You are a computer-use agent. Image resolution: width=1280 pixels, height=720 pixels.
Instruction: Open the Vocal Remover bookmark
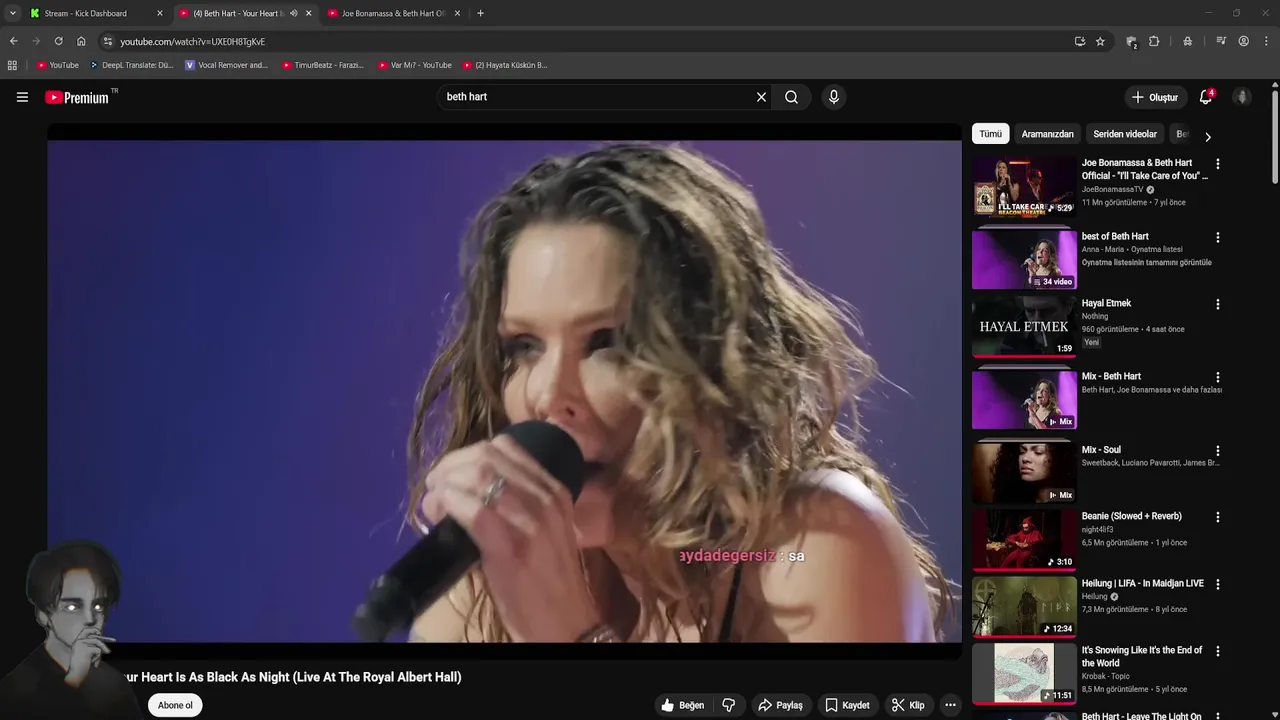pyautogui.click(x=227, y=65)
